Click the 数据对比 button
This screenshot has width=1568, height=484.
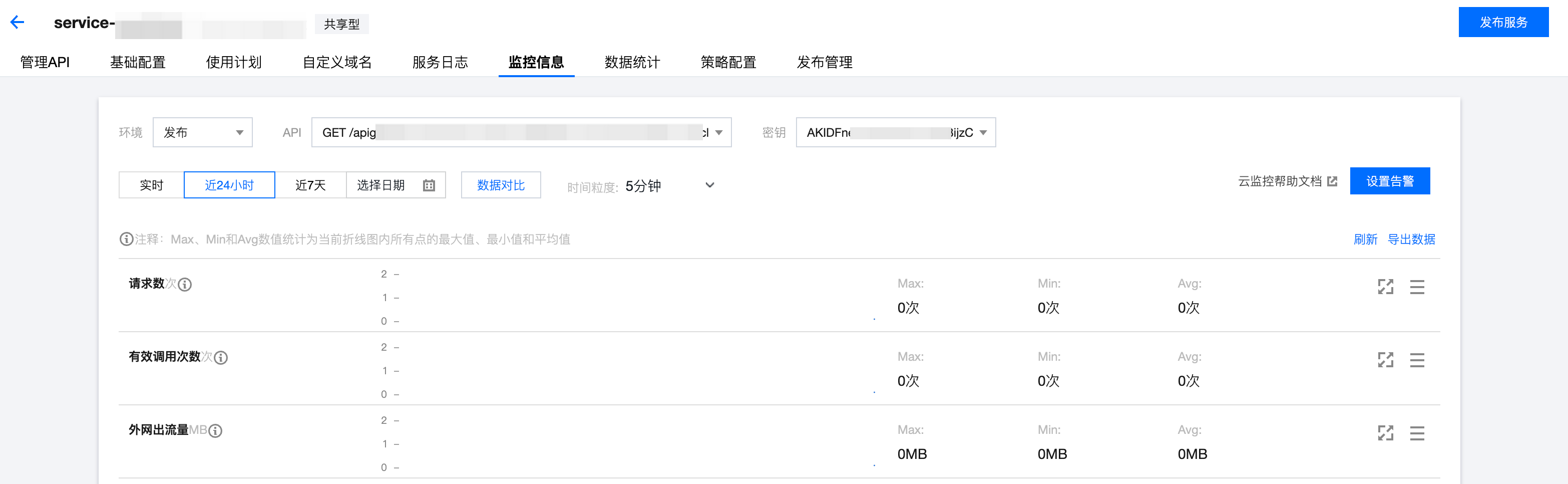[501, 185]
